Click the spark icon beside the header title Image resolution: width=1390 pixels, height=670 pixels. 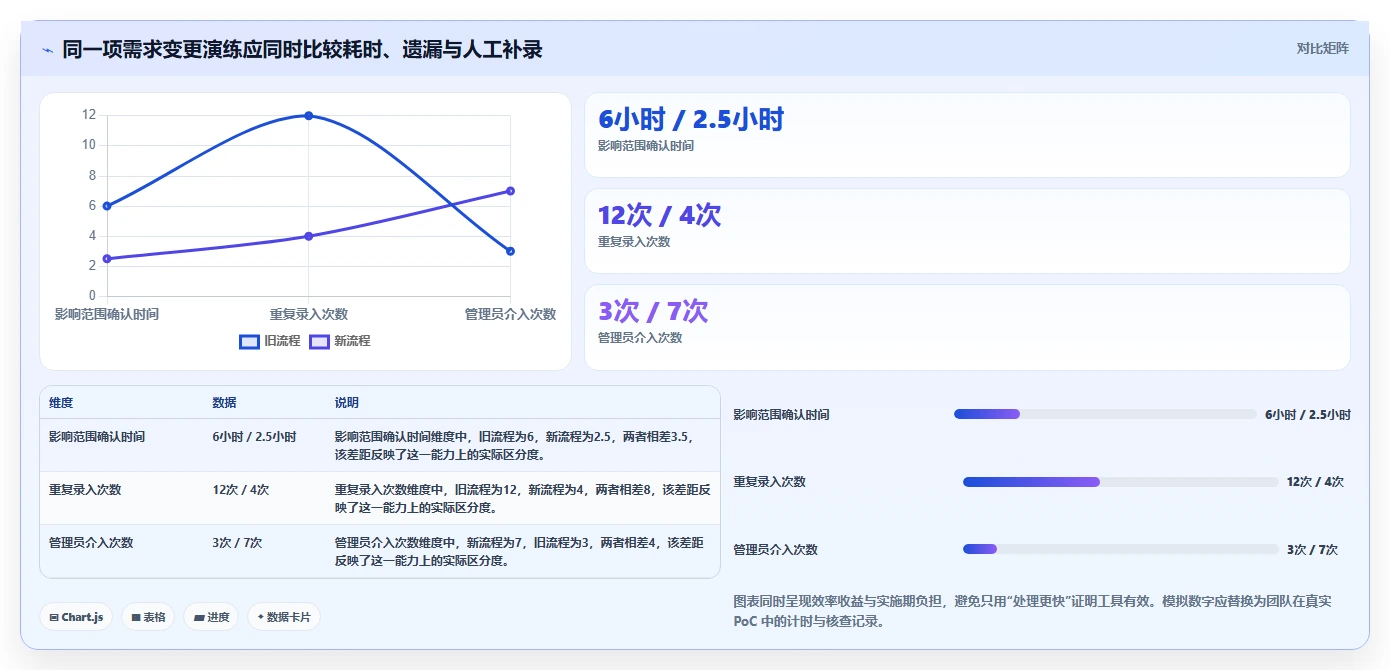(47, 49)
